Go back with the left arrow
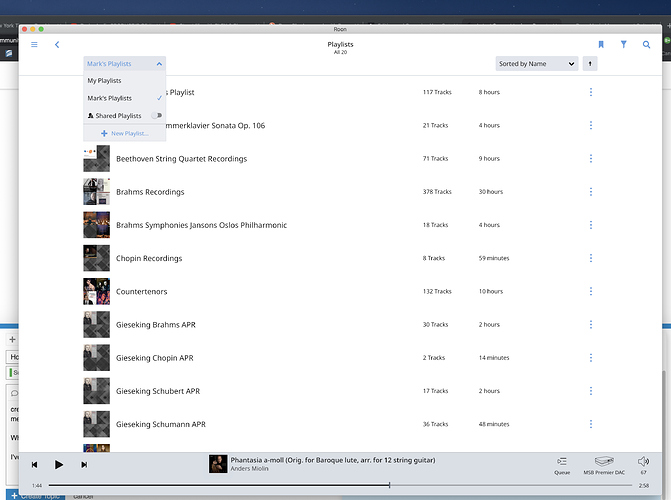This screenshot has width=671, height=500. point(57,45)
